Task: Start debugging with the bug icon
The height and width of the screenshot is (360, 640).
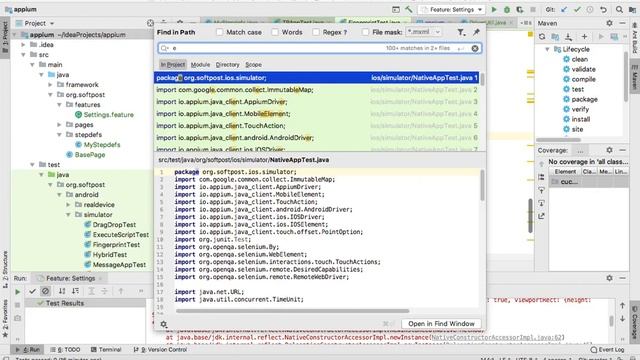Action: (x=507, y=9)
